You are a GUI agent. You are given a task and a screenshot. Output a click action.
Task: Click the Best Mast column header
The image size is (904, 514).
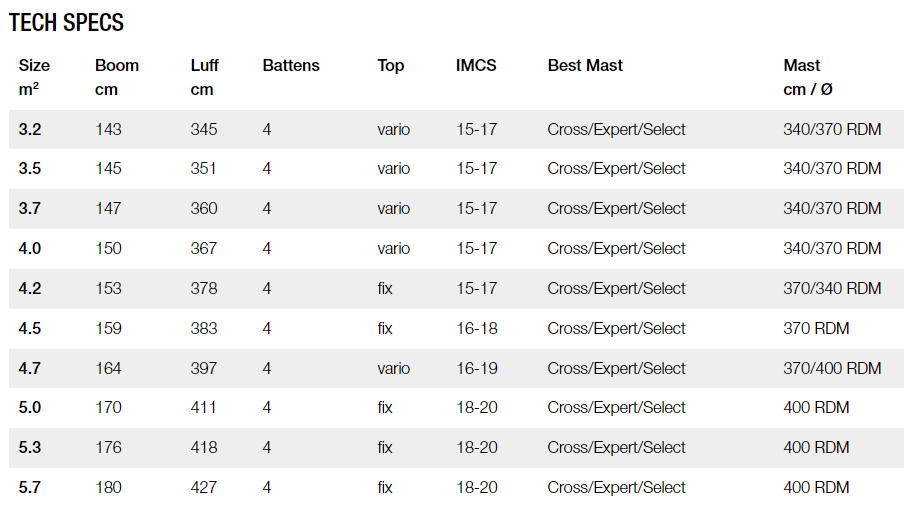tap(585, 66)
